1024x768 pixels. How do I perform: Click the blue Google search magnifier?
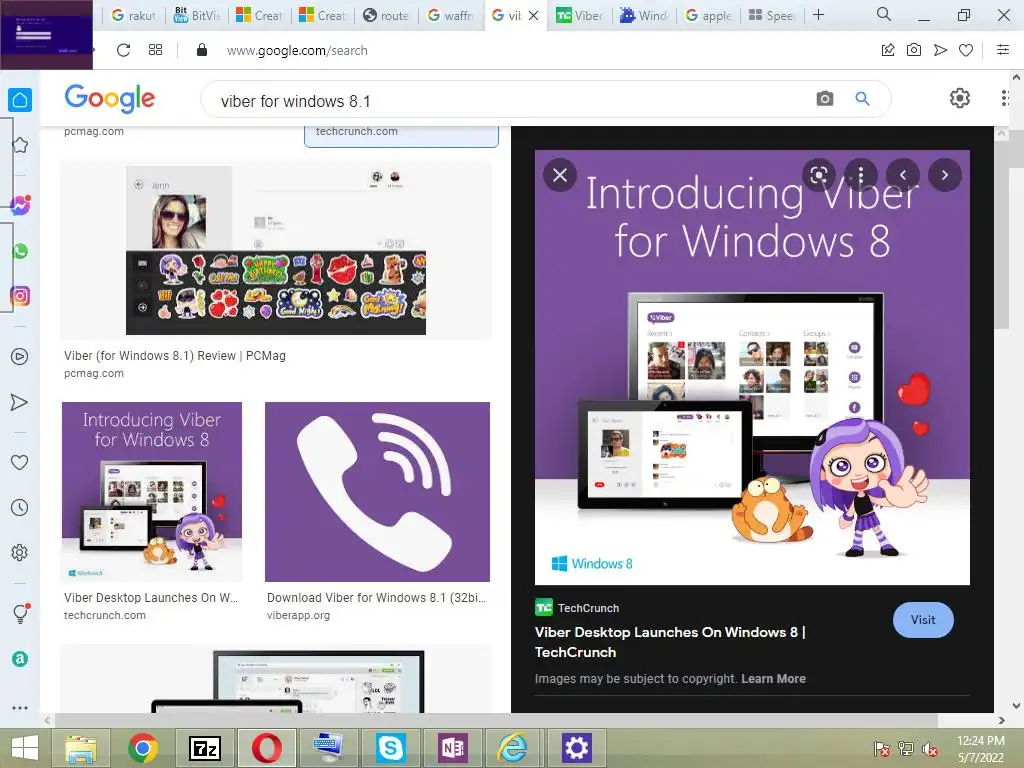coord(863,99)
